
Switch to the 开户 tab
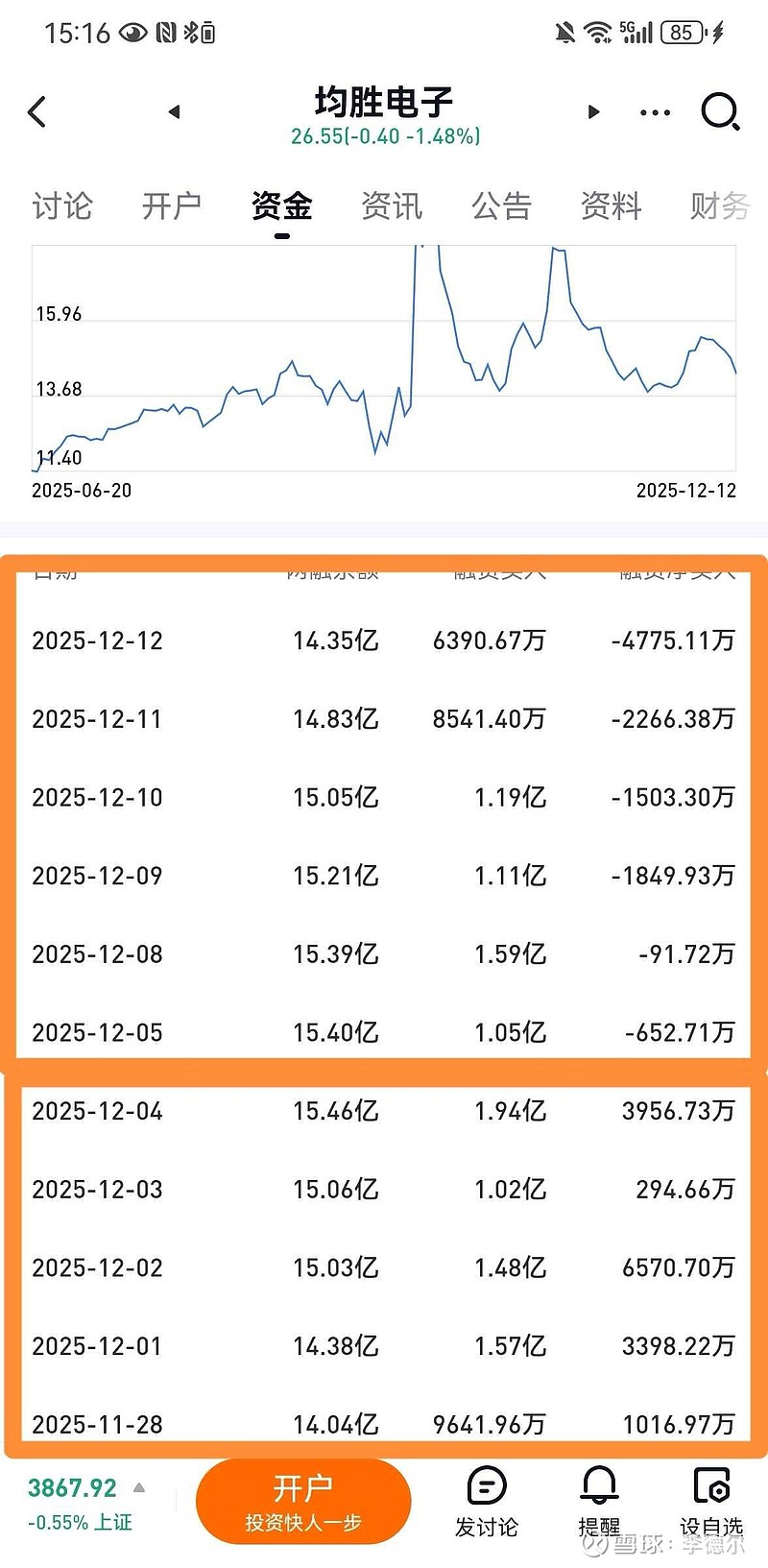[x=172, y=205]
